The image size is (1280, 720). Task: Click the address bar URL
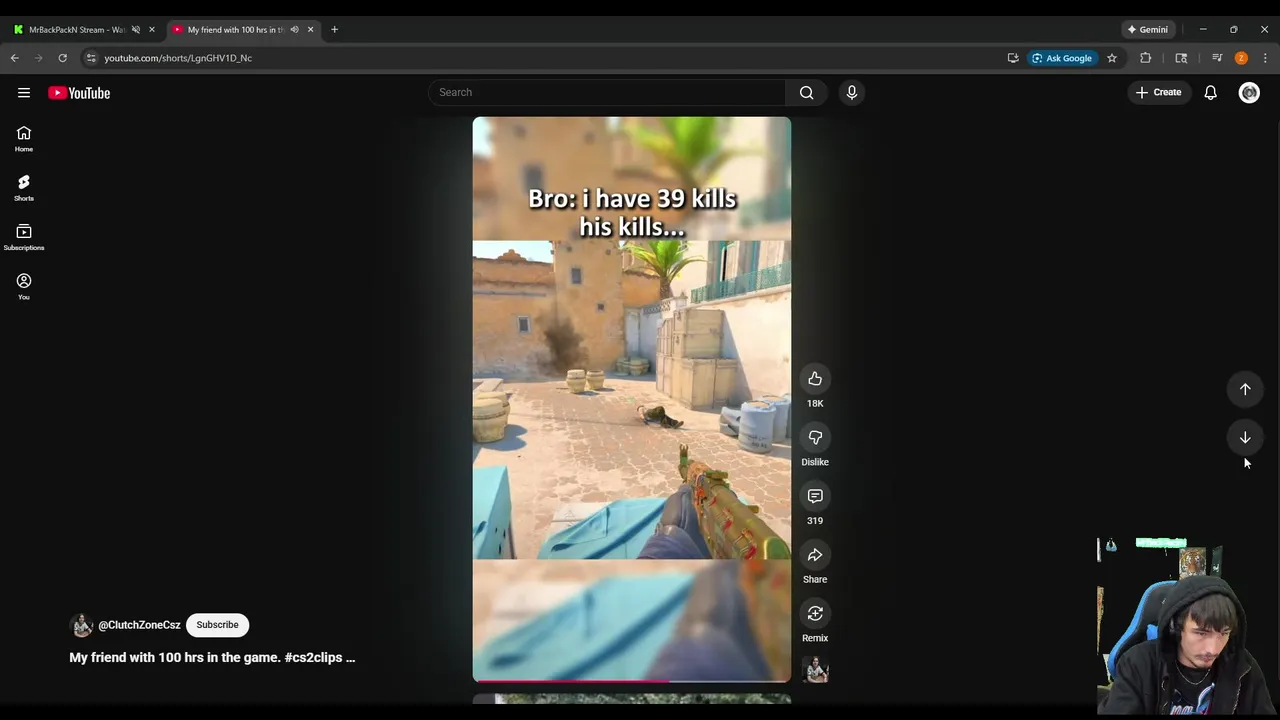(x=178, y=58)
